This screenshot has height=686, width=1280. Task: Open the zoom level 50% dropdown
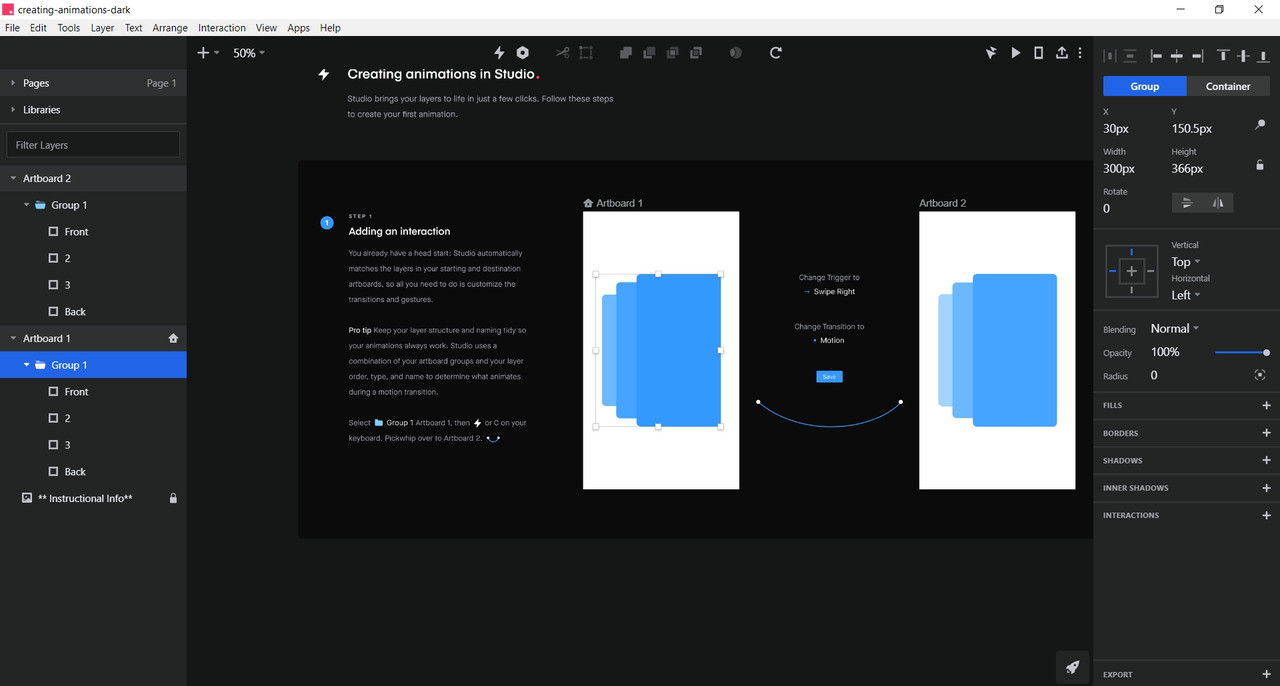tap(249, 53)
